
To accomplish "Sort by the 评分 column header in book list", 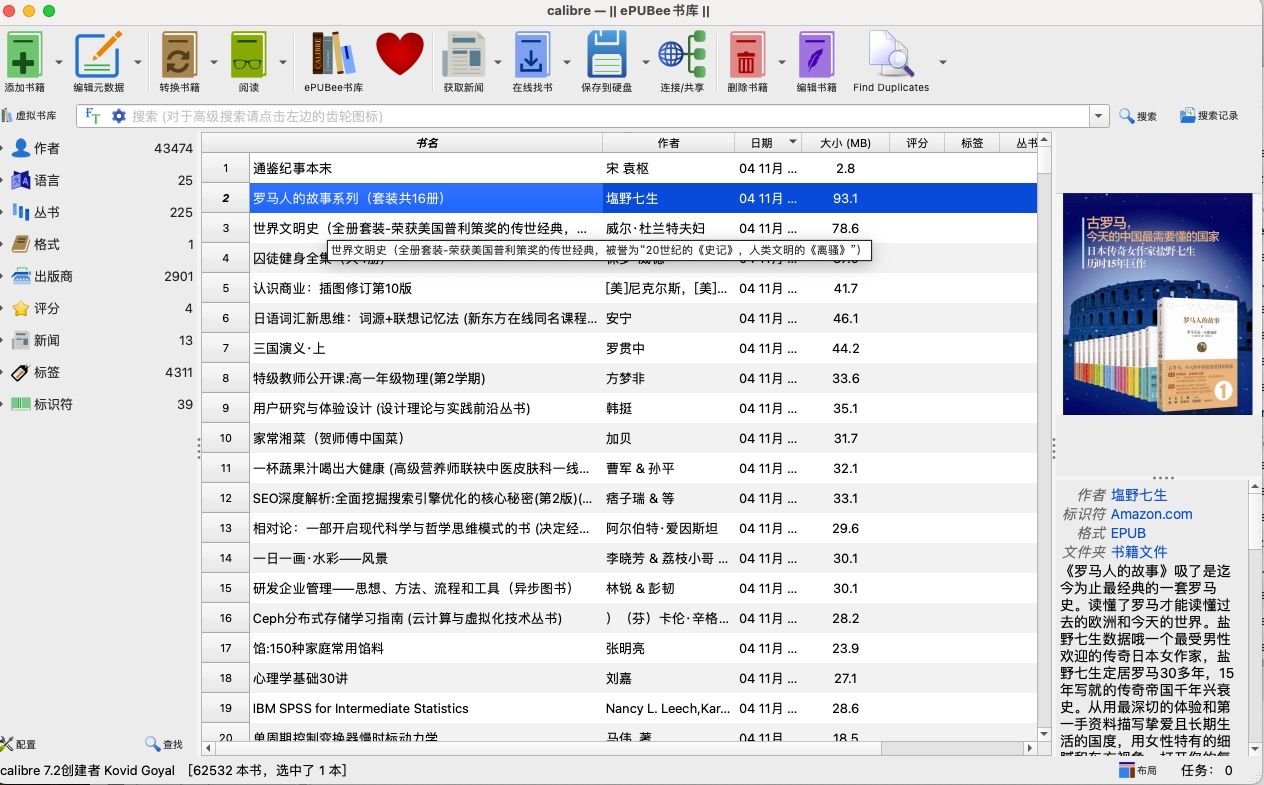I will 917,143.
